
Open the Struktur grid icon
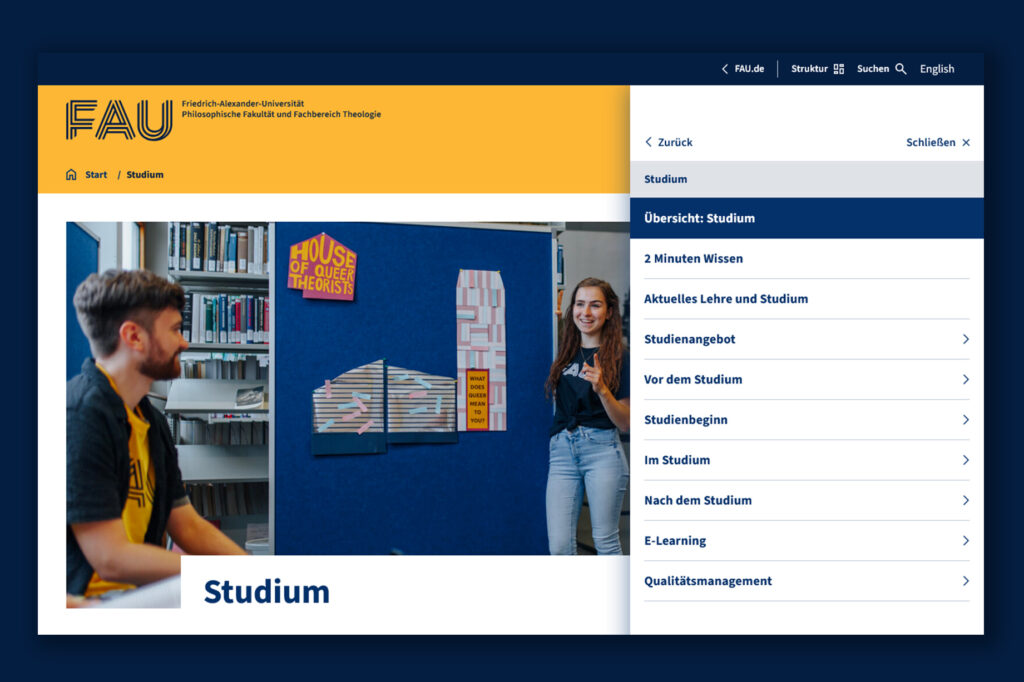pos(839,69)
